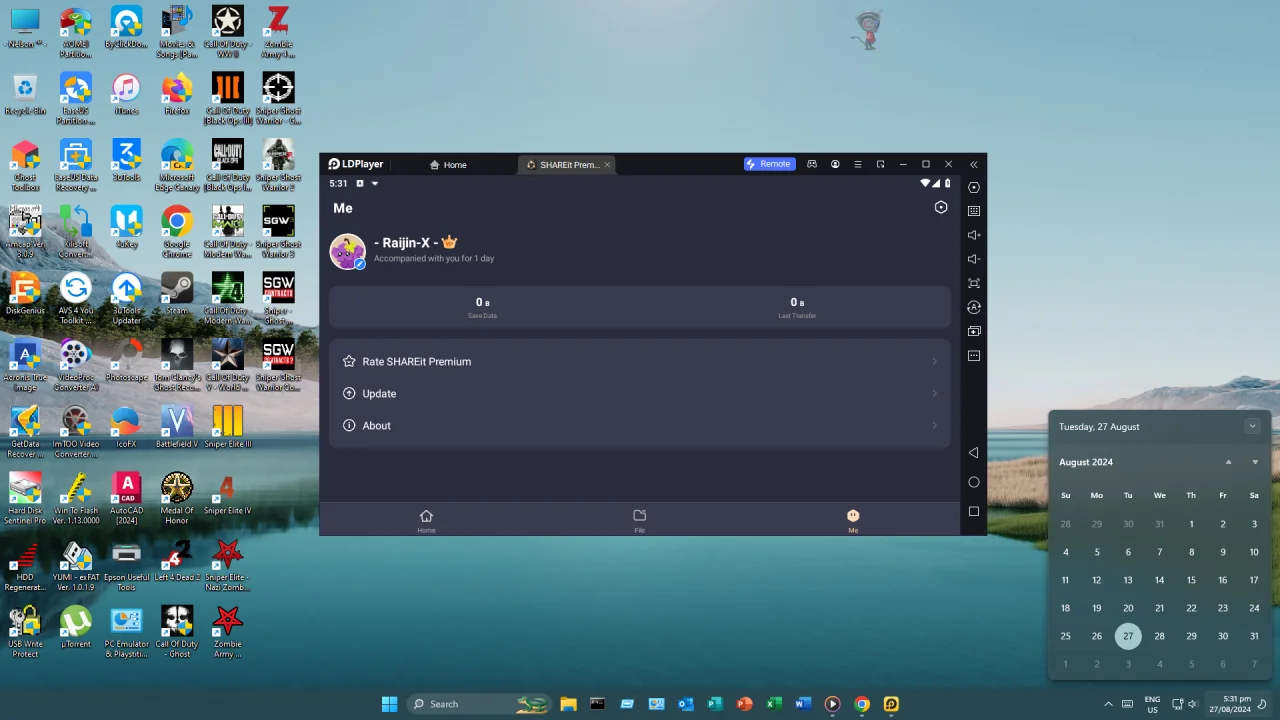
Task: Open Excel from taskbar
Action: (x=773, y=704)
